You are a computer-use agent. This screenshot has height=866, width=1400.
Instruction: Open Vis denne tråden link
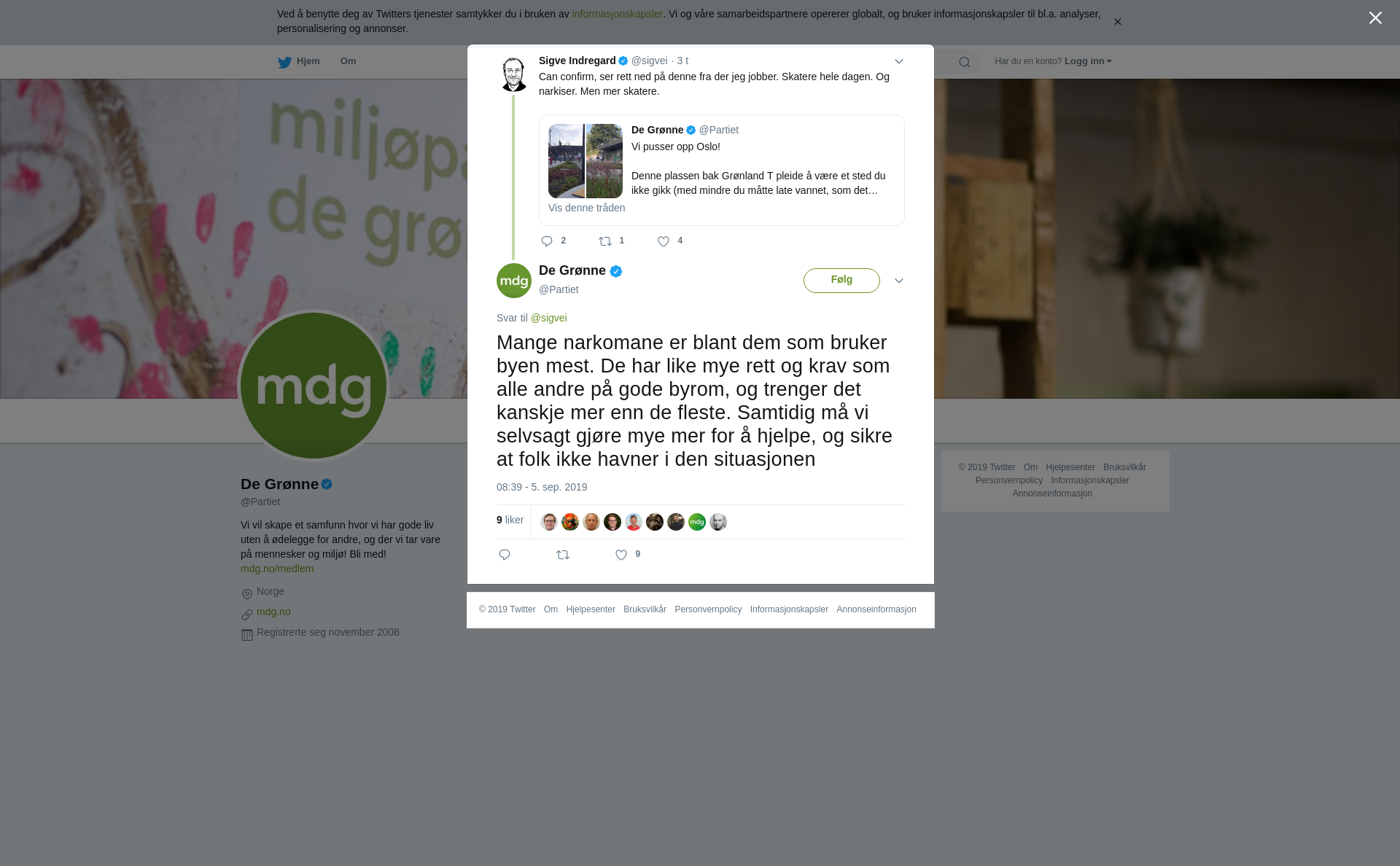point(586,208)
